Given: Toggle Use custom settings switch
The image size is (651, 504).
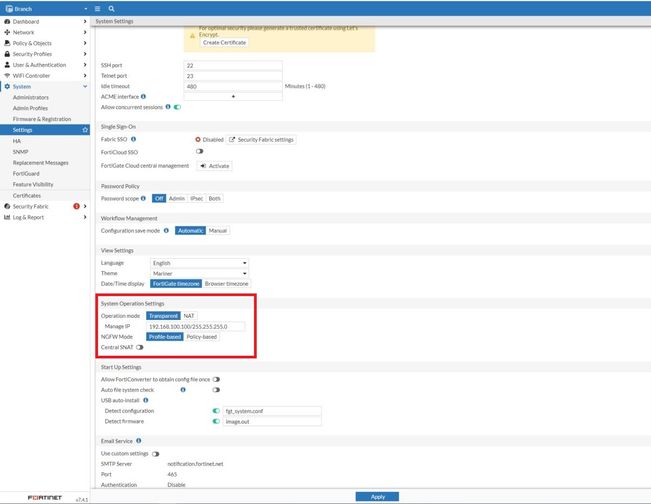Looking at the screenshot, I should click(x=156, y=454).
